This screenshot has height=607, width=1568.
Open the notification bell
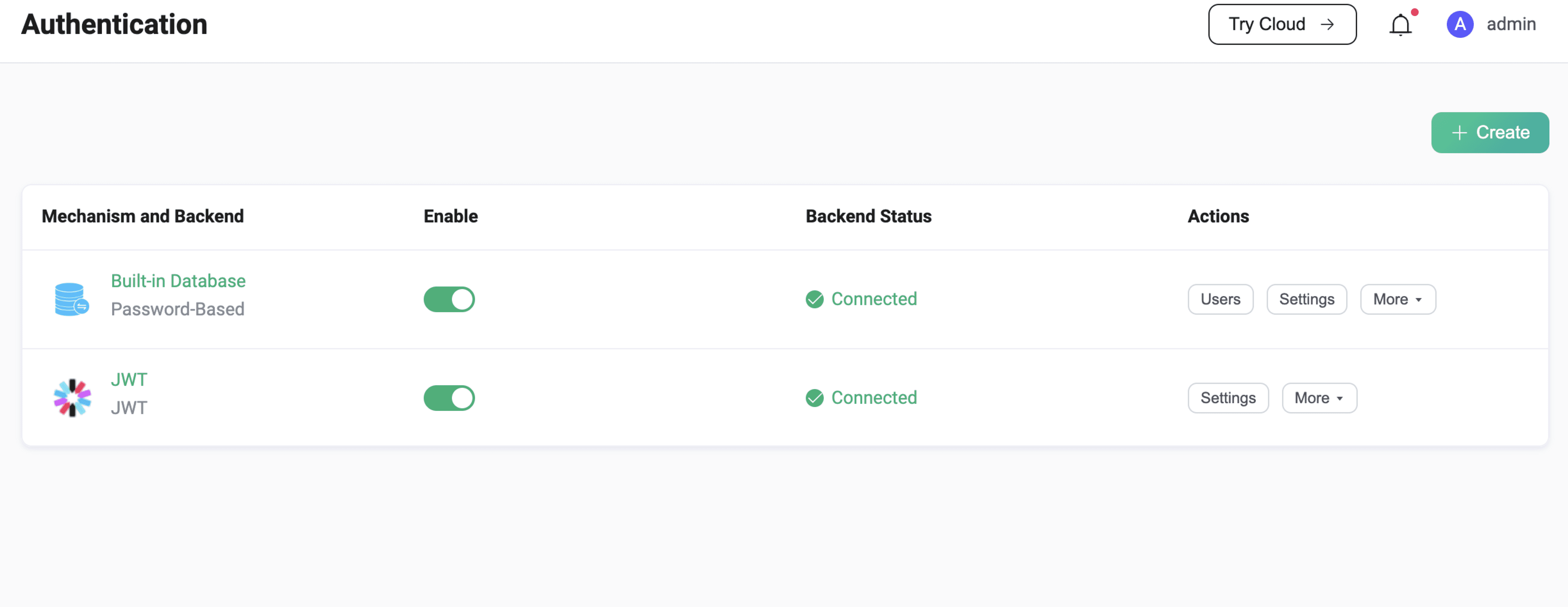coord(1400,25)
